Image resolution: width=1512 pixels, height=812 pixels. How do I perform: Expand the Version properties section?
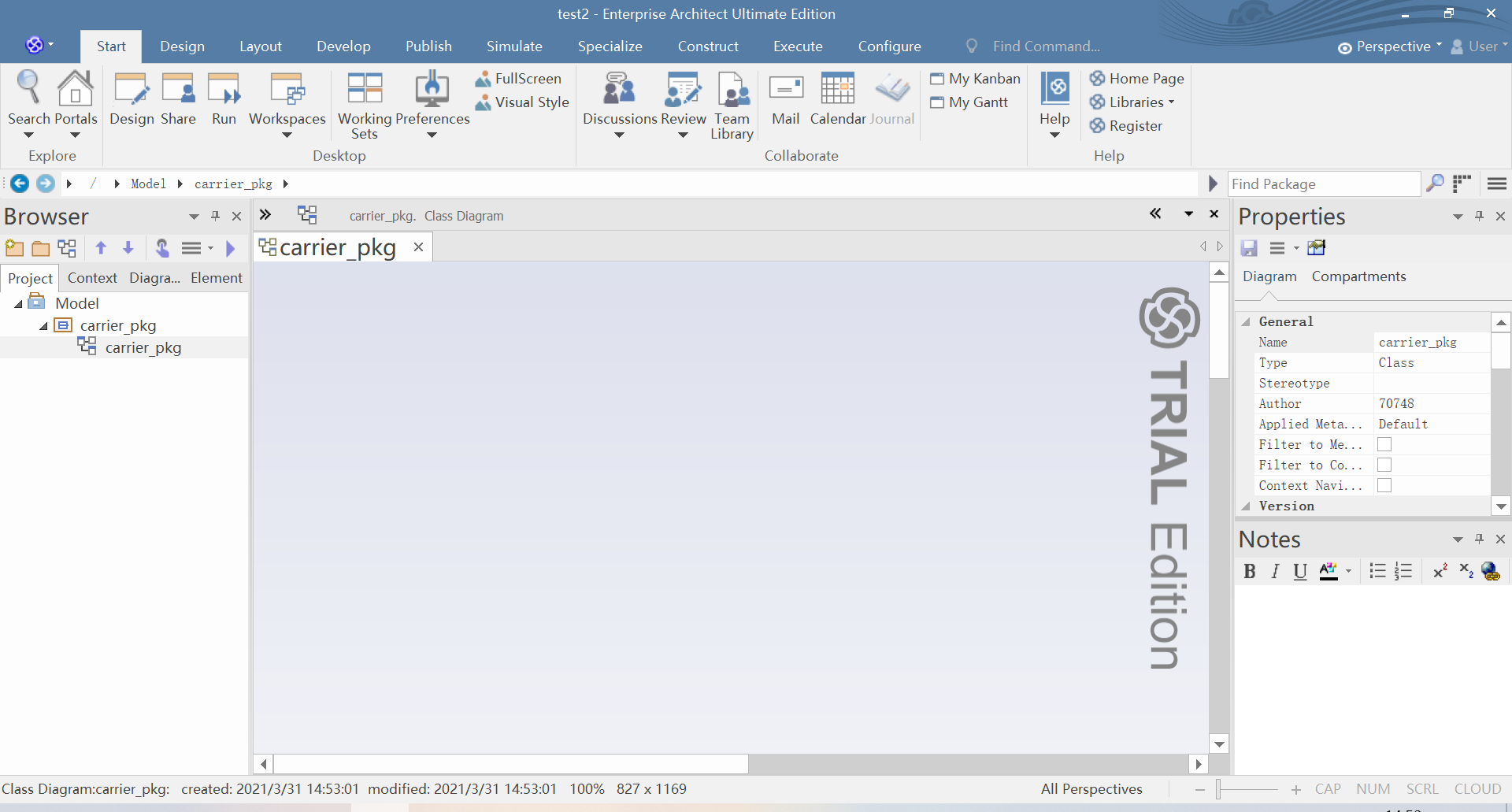(x=1246, y=506)
